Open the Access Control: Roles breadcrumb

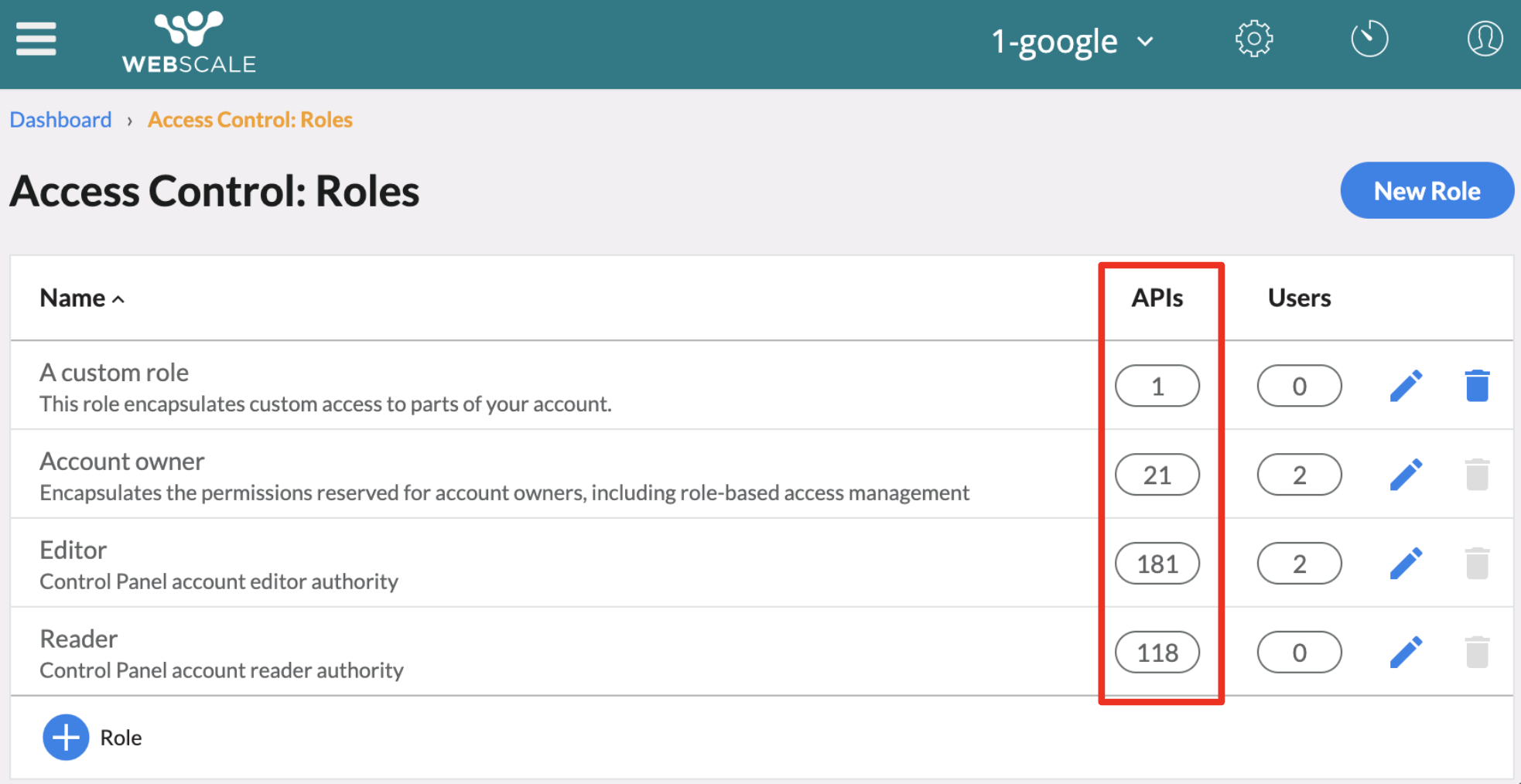(250, 120)
